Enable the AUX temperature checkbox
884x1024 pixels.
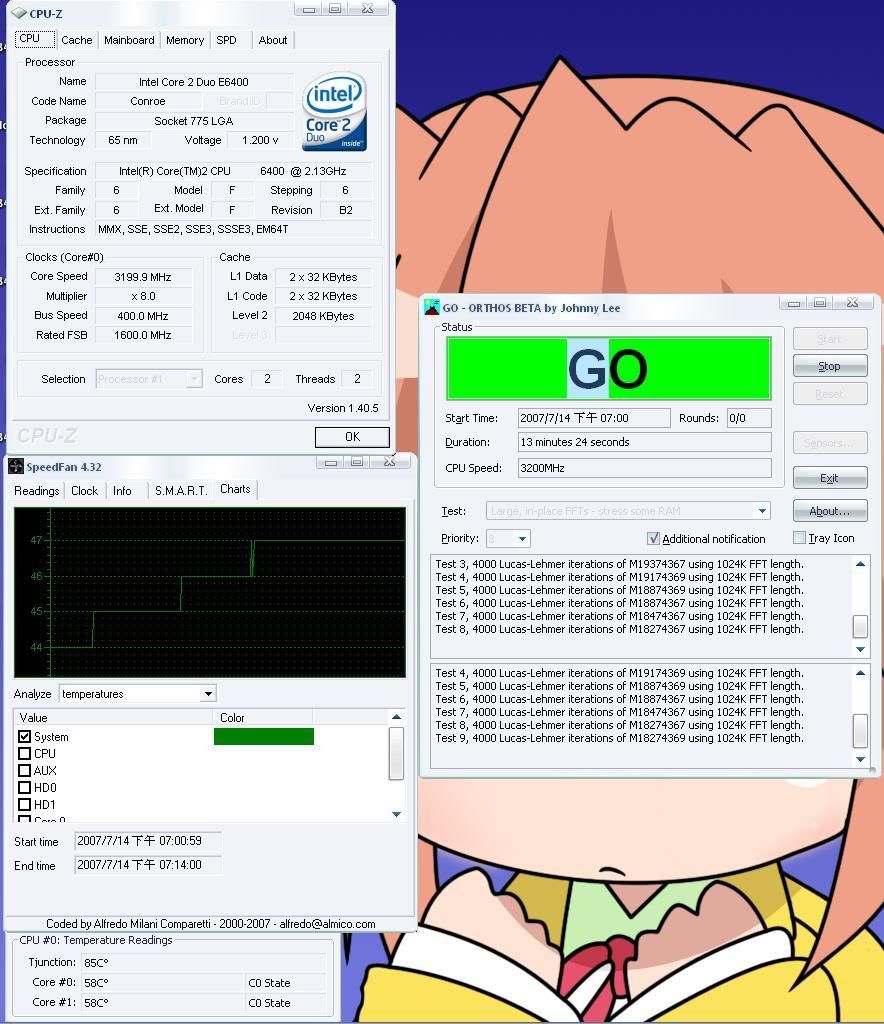click(x=25, y=770)
